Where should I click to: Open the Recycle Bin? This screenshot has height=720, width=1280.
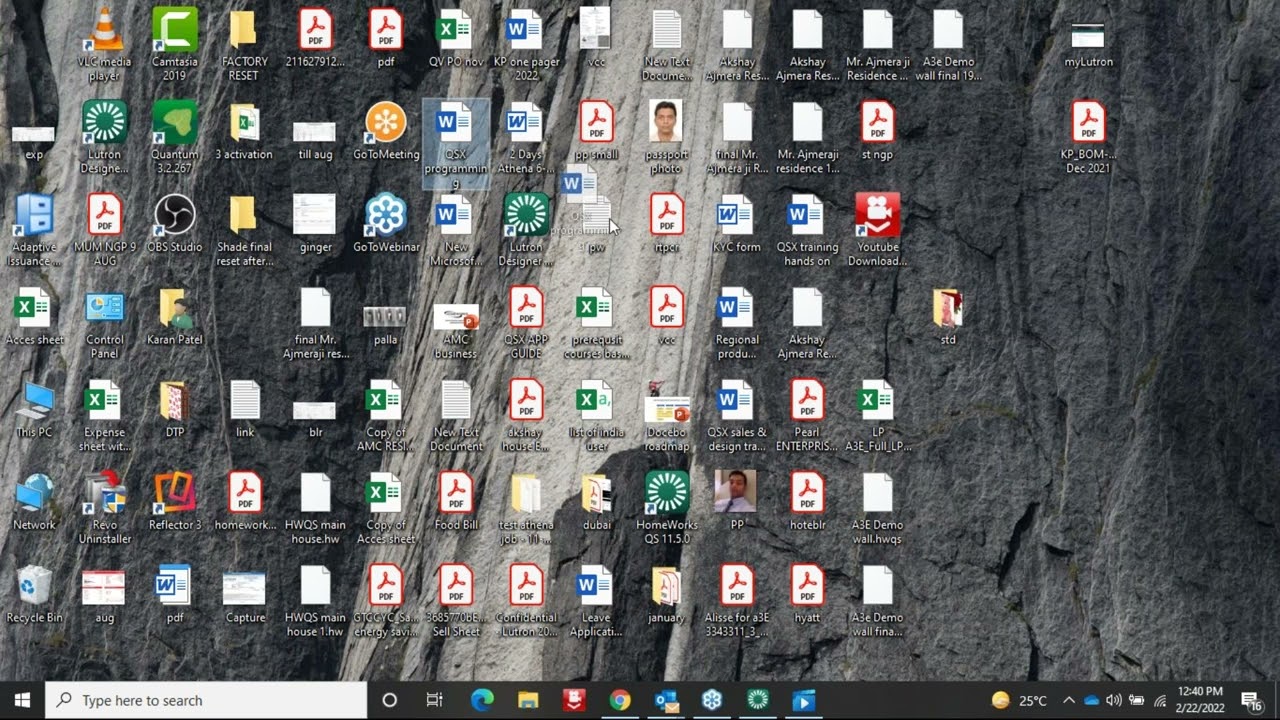coord(34,594)
